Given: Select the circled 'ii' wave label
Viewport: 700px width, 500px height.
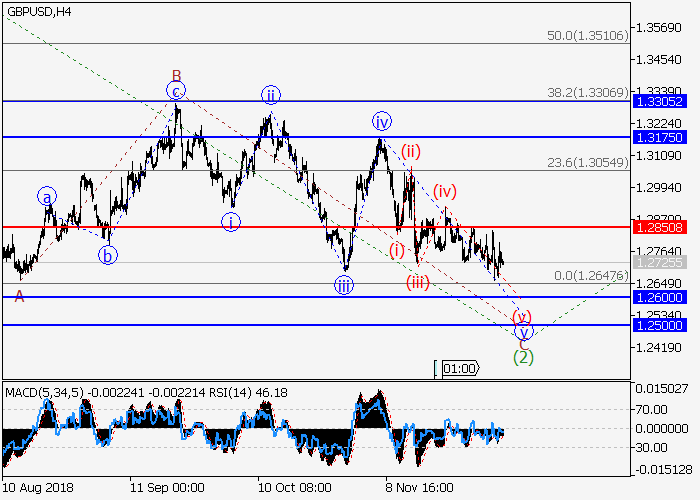Looking at the screenshot, I should [270, 96].
